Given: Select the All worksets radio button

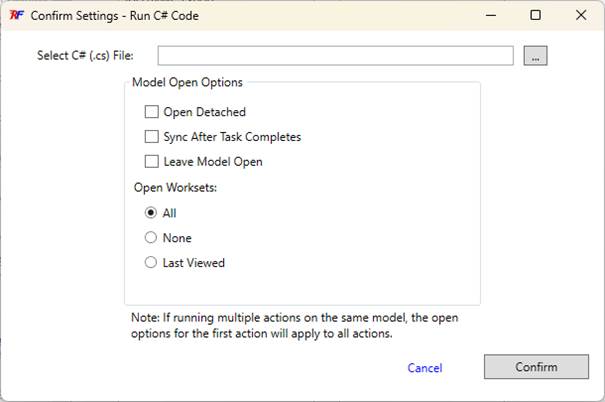Looking at the screenshot, I should click(151, 213).
